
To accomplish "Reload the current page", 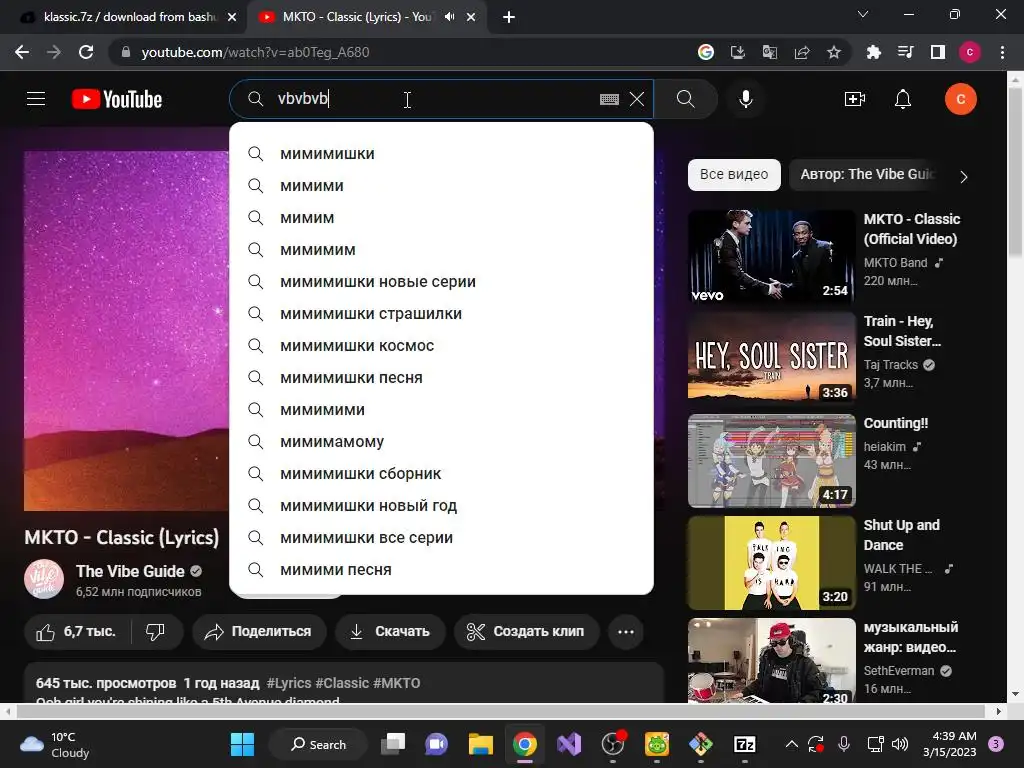I will pos(86,52).
